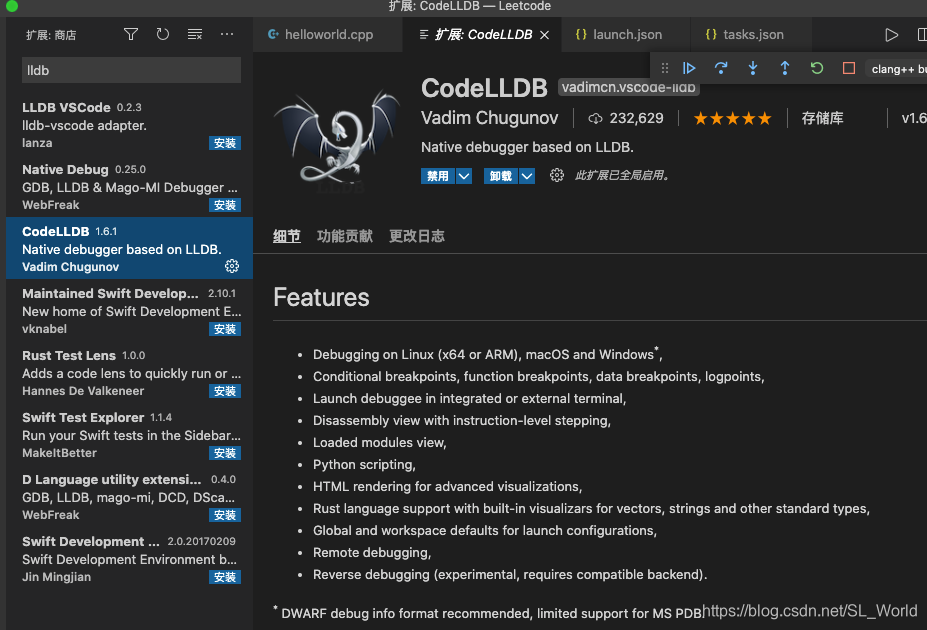The width and height of the screenshot is (927, 630).
Task: Click the 卸载 uninstall button
Action: pyautogui.click(x=501, y=176)
